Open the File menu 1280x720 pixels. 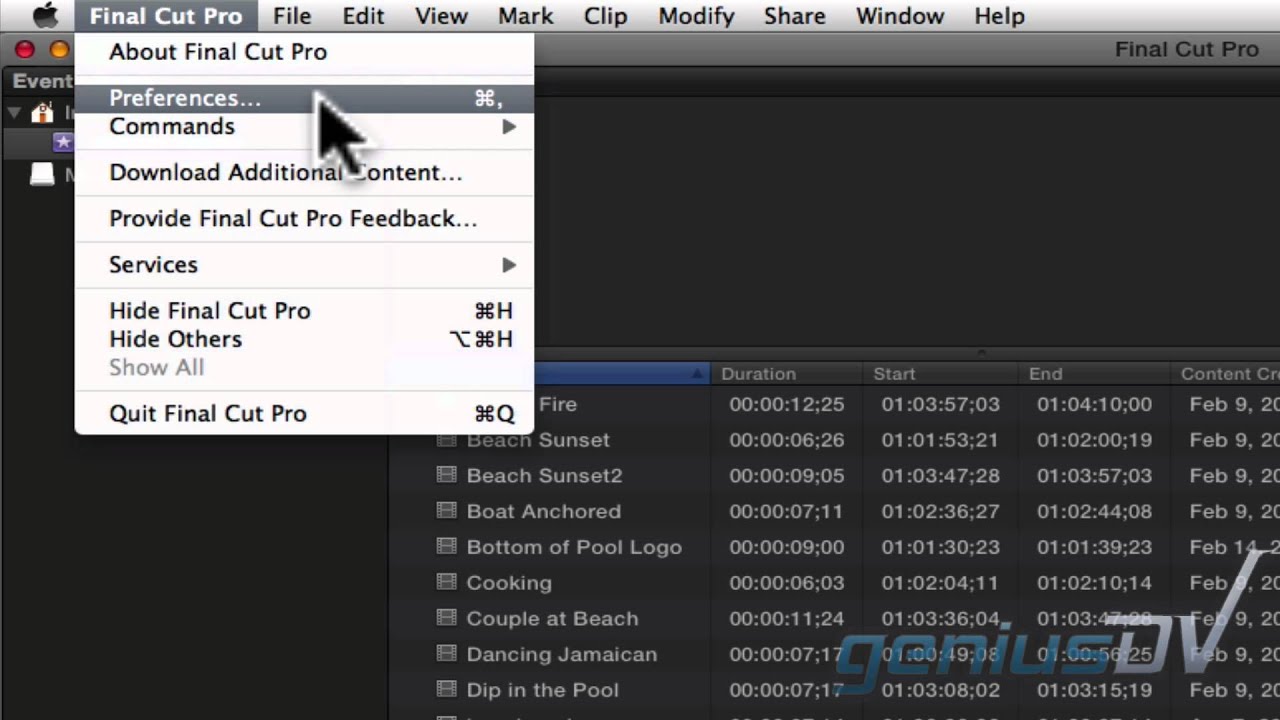click(x=292, y=16)
